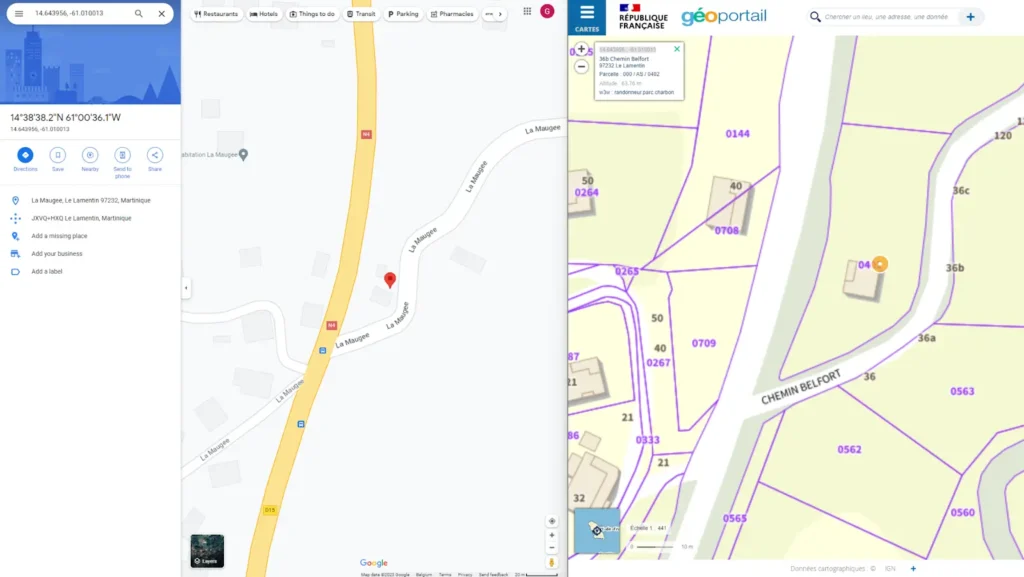Screen dimensions: 1024x577
Task: Save this location using the Save icon
Action: click(57, 157)
